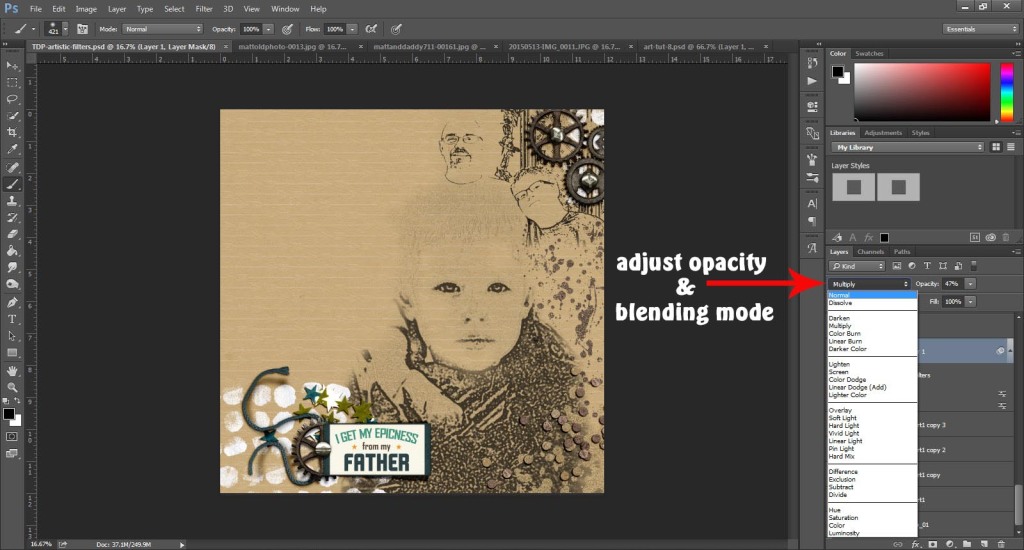Select the Eyedropper tool
The image size is (1024, 550).
(12, 150)
